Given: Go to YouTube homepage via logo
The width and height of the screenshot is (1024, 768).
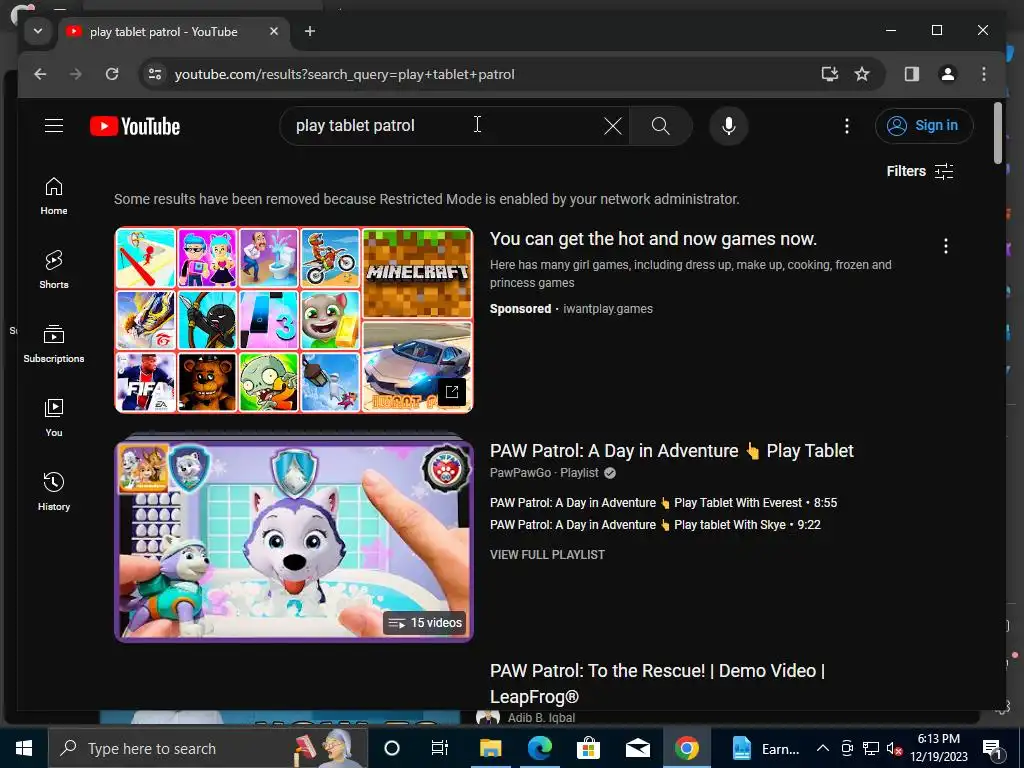Looking at the screenshot, I should coord(135,126).
